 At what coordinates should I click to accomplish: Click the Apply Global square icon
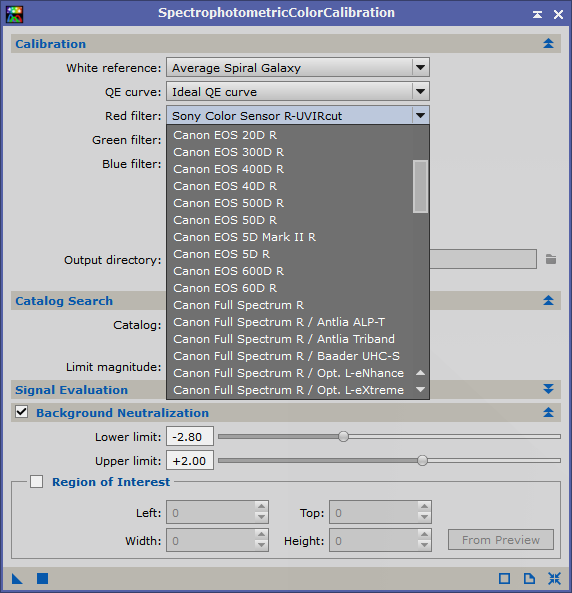click(42, 578)
